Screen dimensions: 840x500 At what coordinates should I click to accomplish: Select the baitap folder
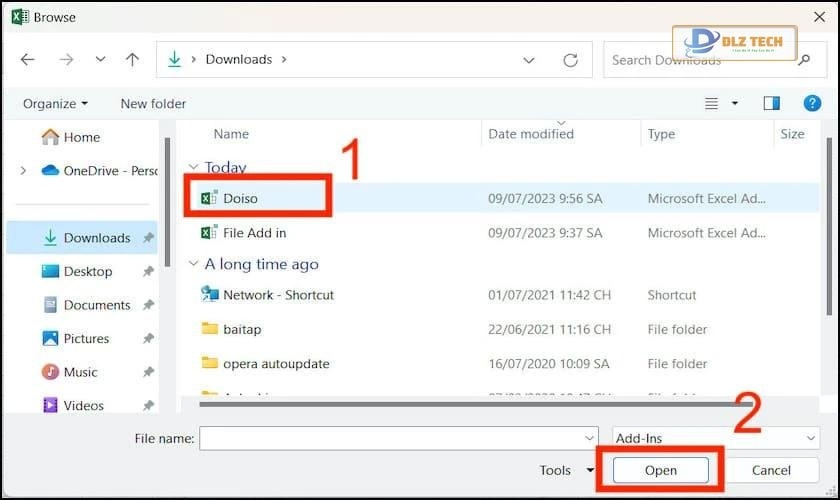pos(242,329)
